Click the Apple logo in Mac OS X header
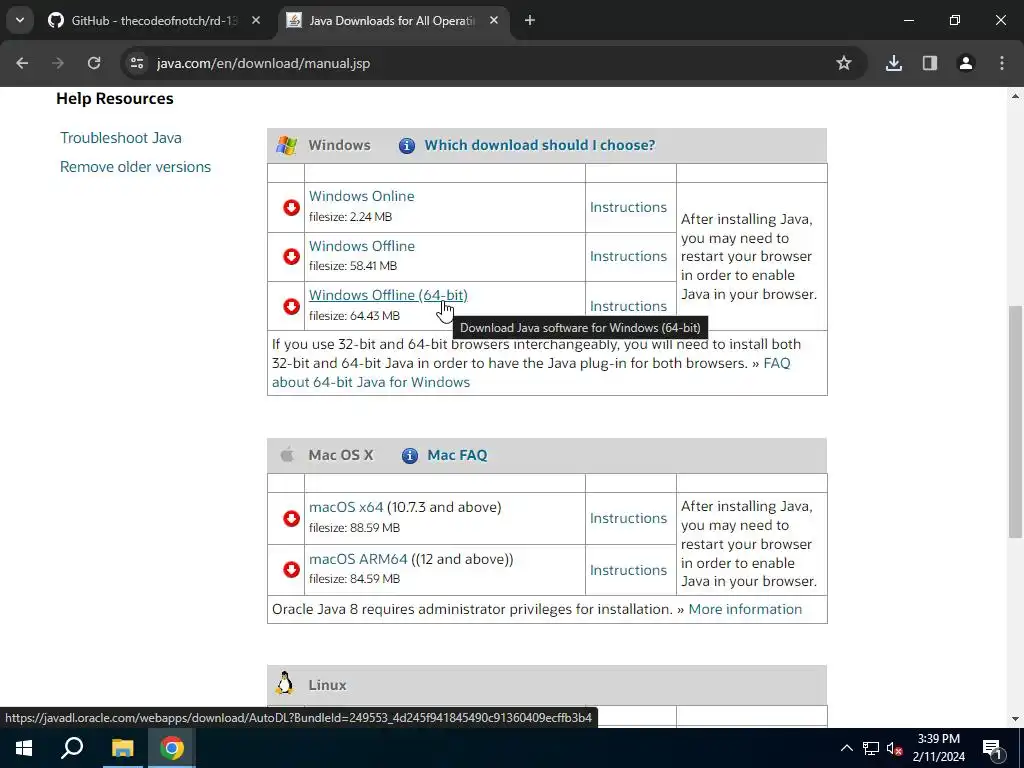 (x=287, y=455)
